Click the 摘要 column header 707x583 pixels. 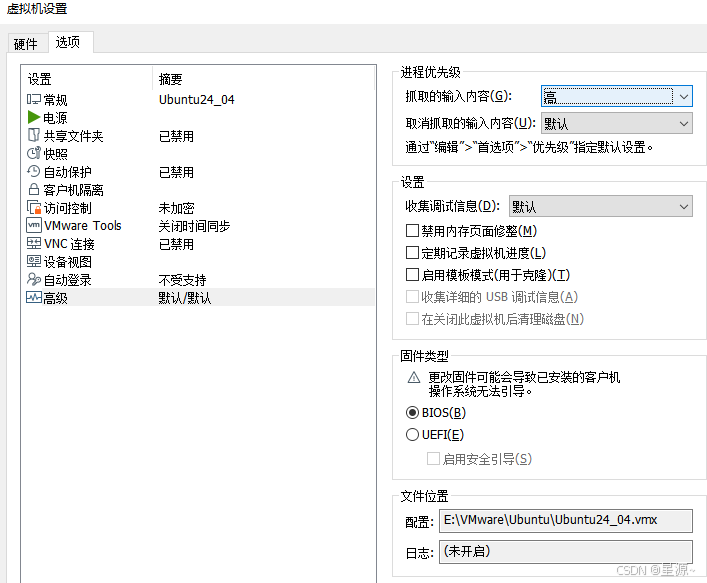[x=264, y=79]
